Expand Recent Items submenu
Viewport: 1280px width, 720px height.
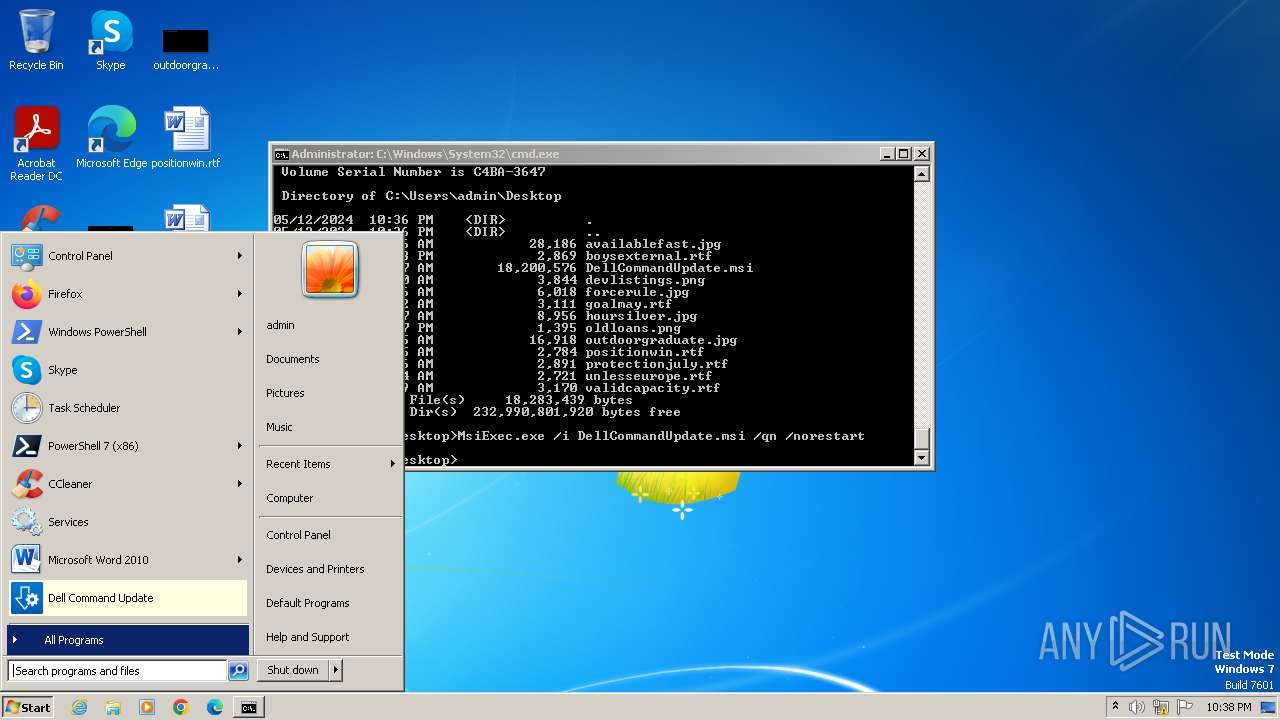point(329,464)
